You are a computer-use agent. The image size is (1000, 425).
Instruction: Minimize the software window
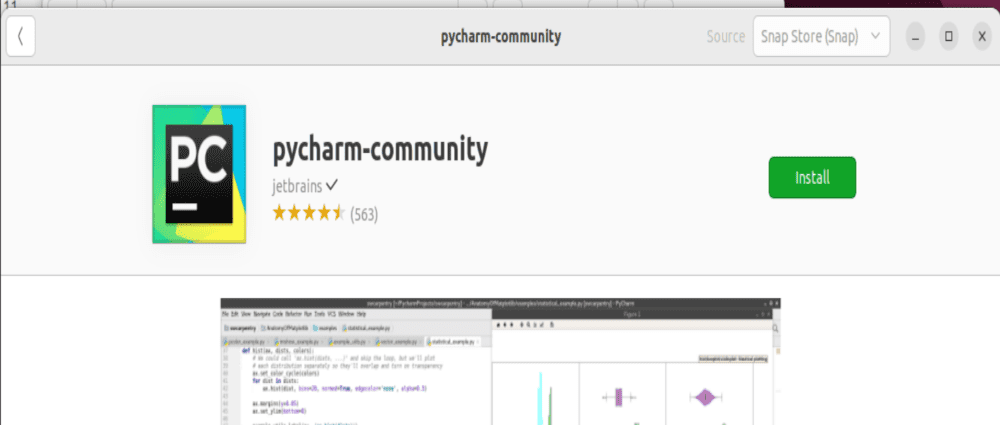point(915,37)
